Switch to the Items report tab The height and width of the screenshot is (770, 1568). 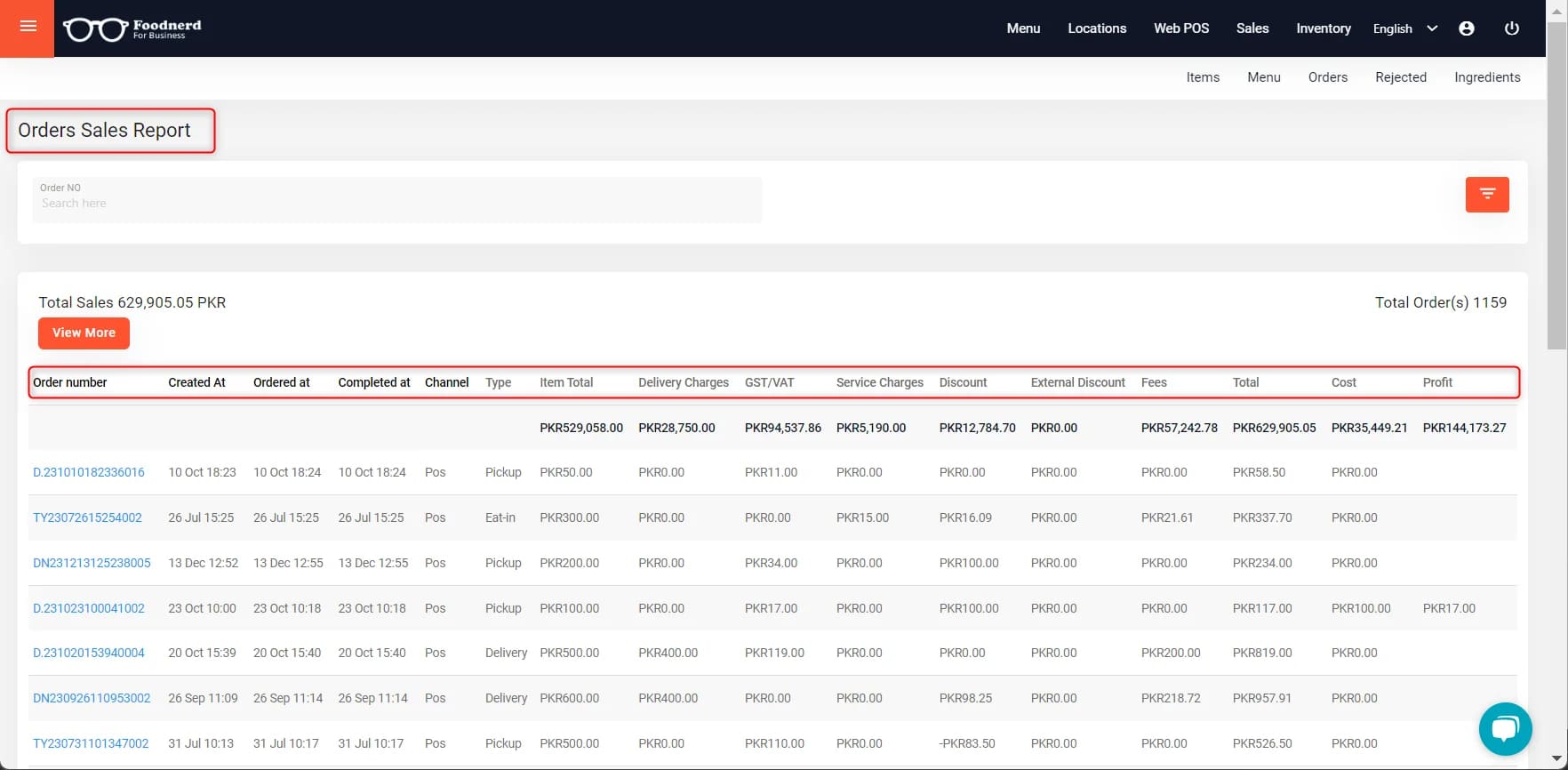1203,77
